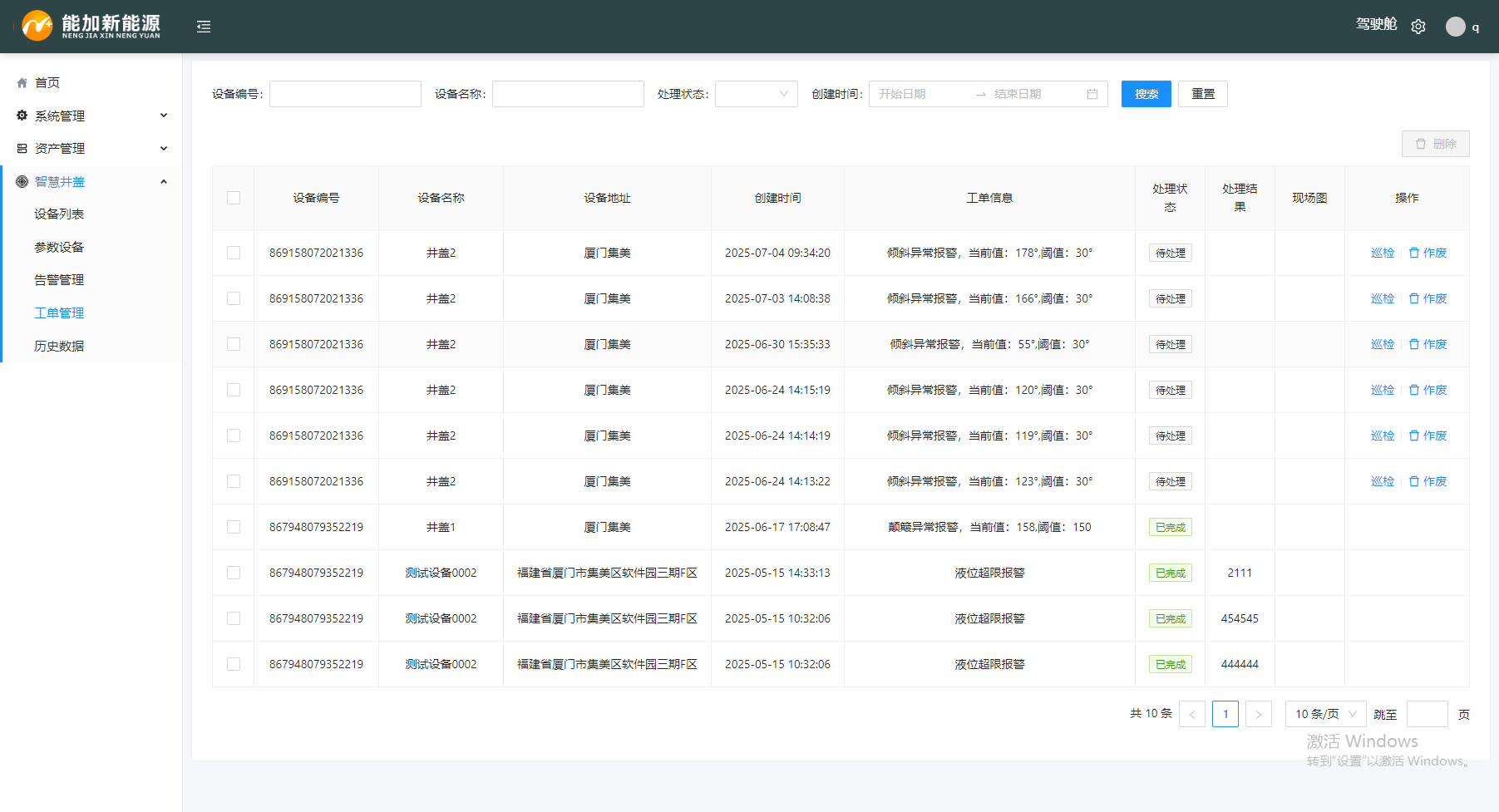The width and height of the screenshot is (1499, 812).
Task: Toggle the select-all checkbox in table header
Action: [x=234, y=198]
